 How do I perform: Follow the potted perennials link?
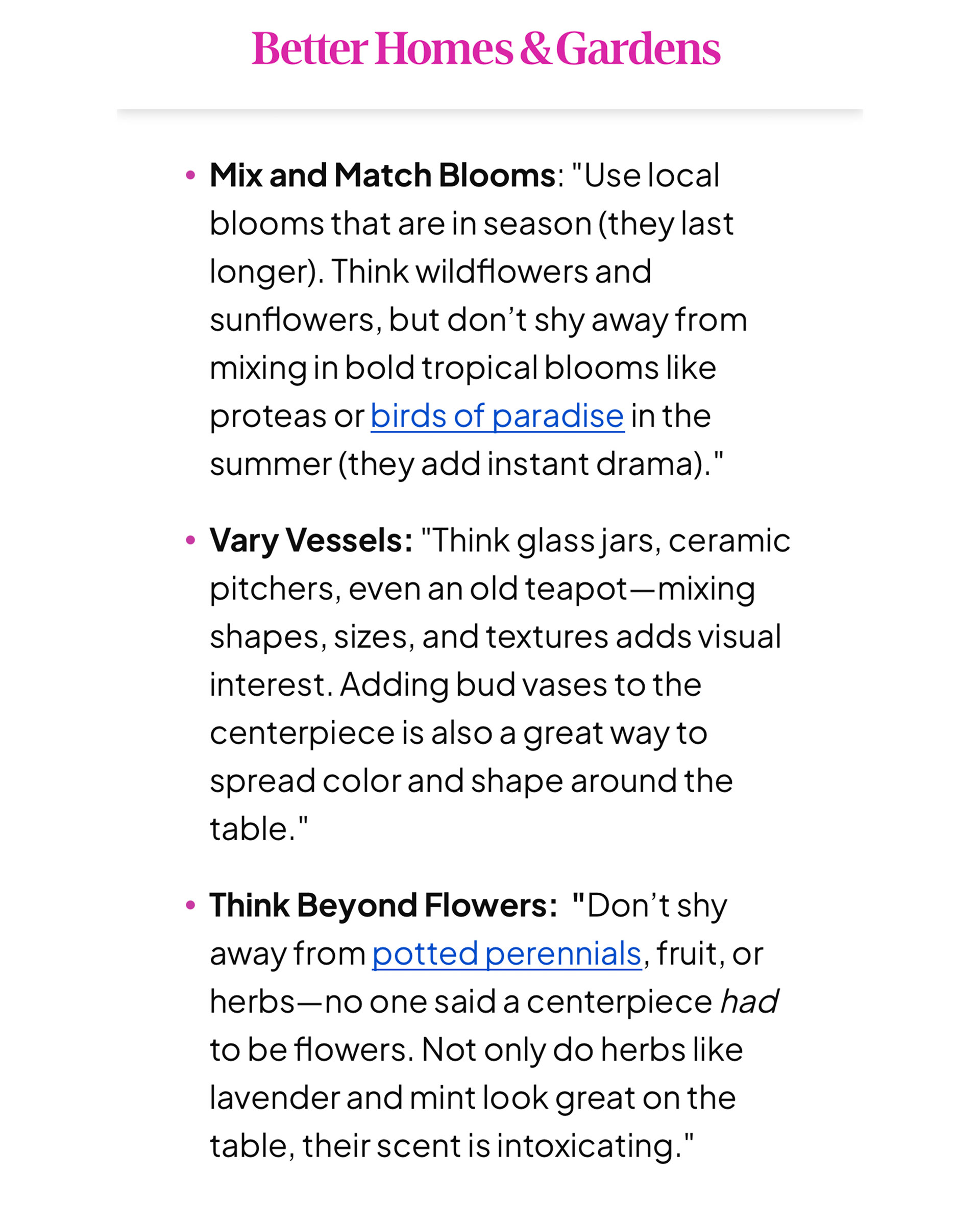pos(507,953)
